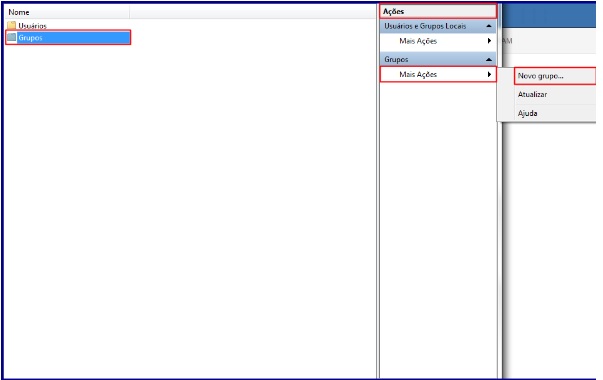
Task: Collapse the Usuários e Grupos Locais section
Action: [x=489, y=26]
